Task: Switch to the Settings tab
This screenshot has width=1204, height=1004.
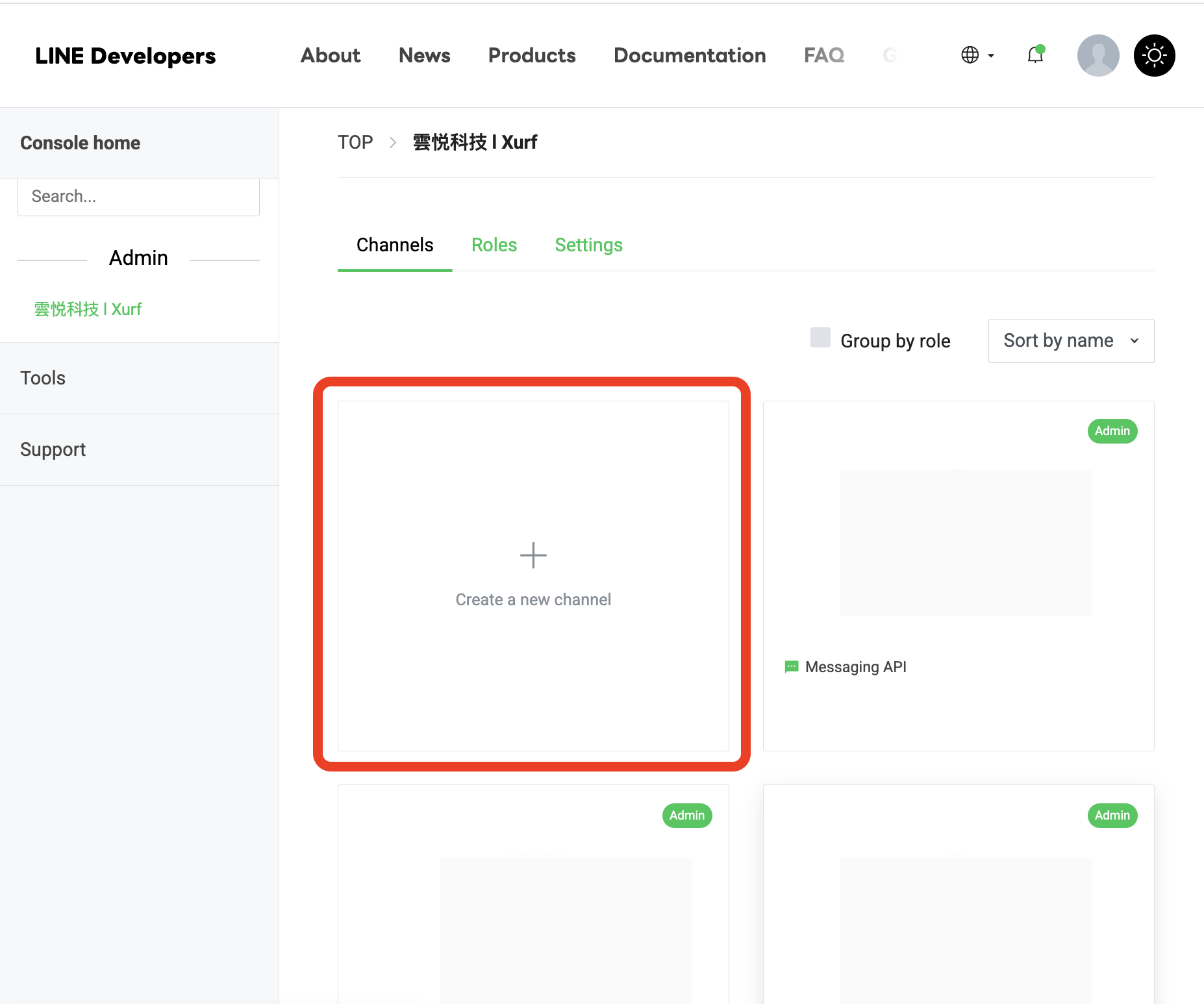Action: tap(589, 245)
